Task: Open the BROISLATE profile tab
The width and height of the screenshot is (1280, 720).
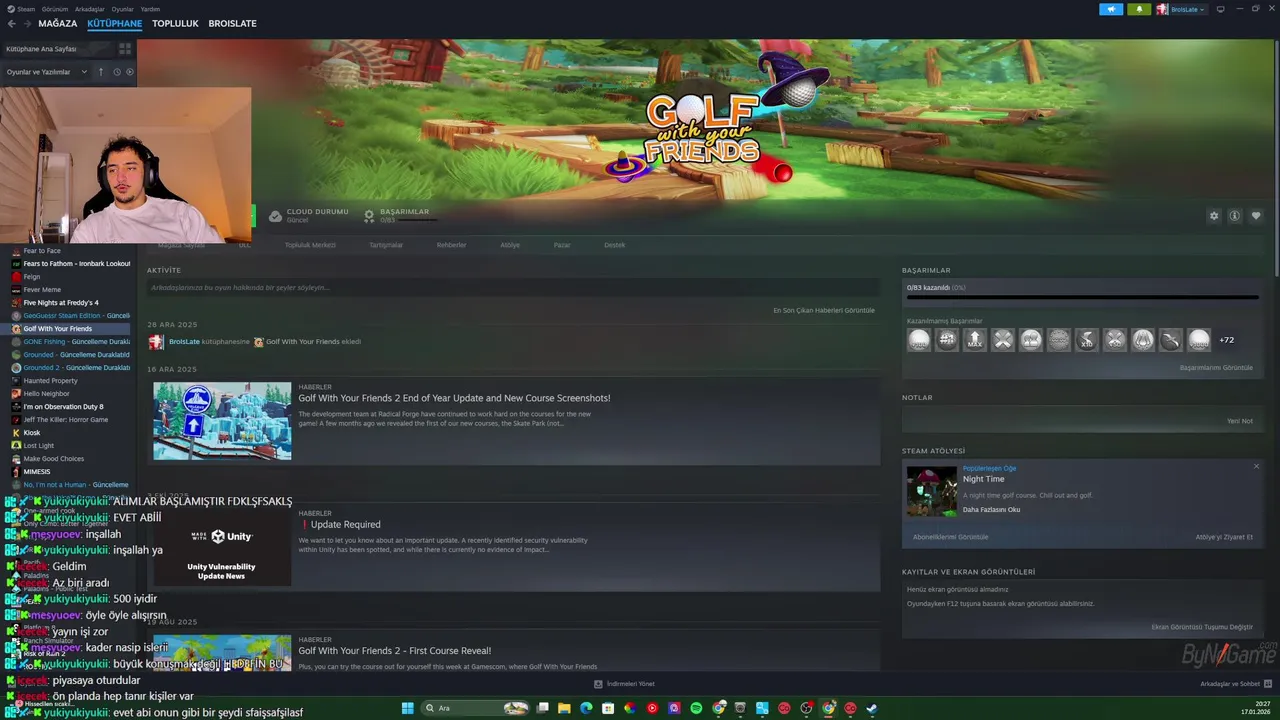Action: (232, 23)
